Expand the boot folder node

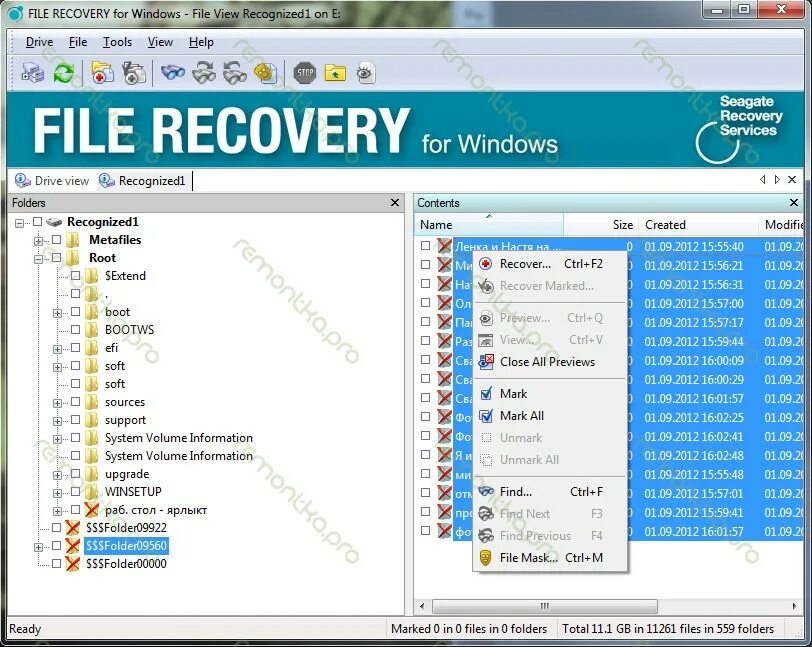tap(57, 313)
